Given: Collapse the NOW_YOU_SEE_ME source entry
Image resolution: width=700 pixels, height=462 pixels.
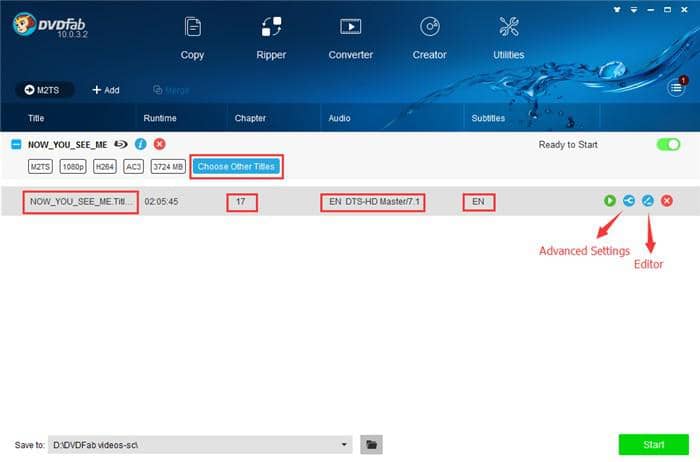Looking at the screenshot, I should click(16, 144).
